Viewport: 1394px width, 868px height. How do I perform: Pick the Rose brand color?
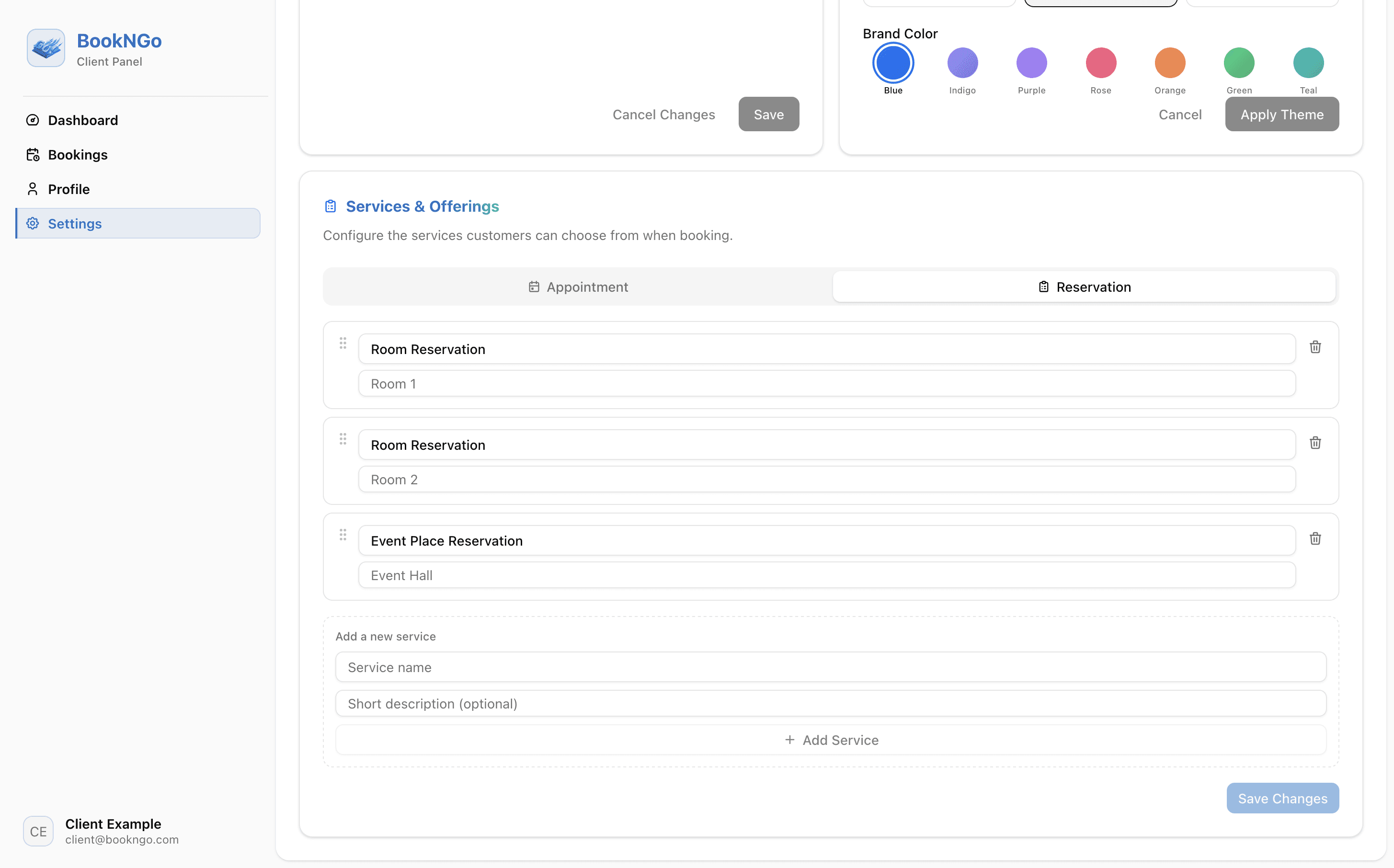coord(1101,63)
